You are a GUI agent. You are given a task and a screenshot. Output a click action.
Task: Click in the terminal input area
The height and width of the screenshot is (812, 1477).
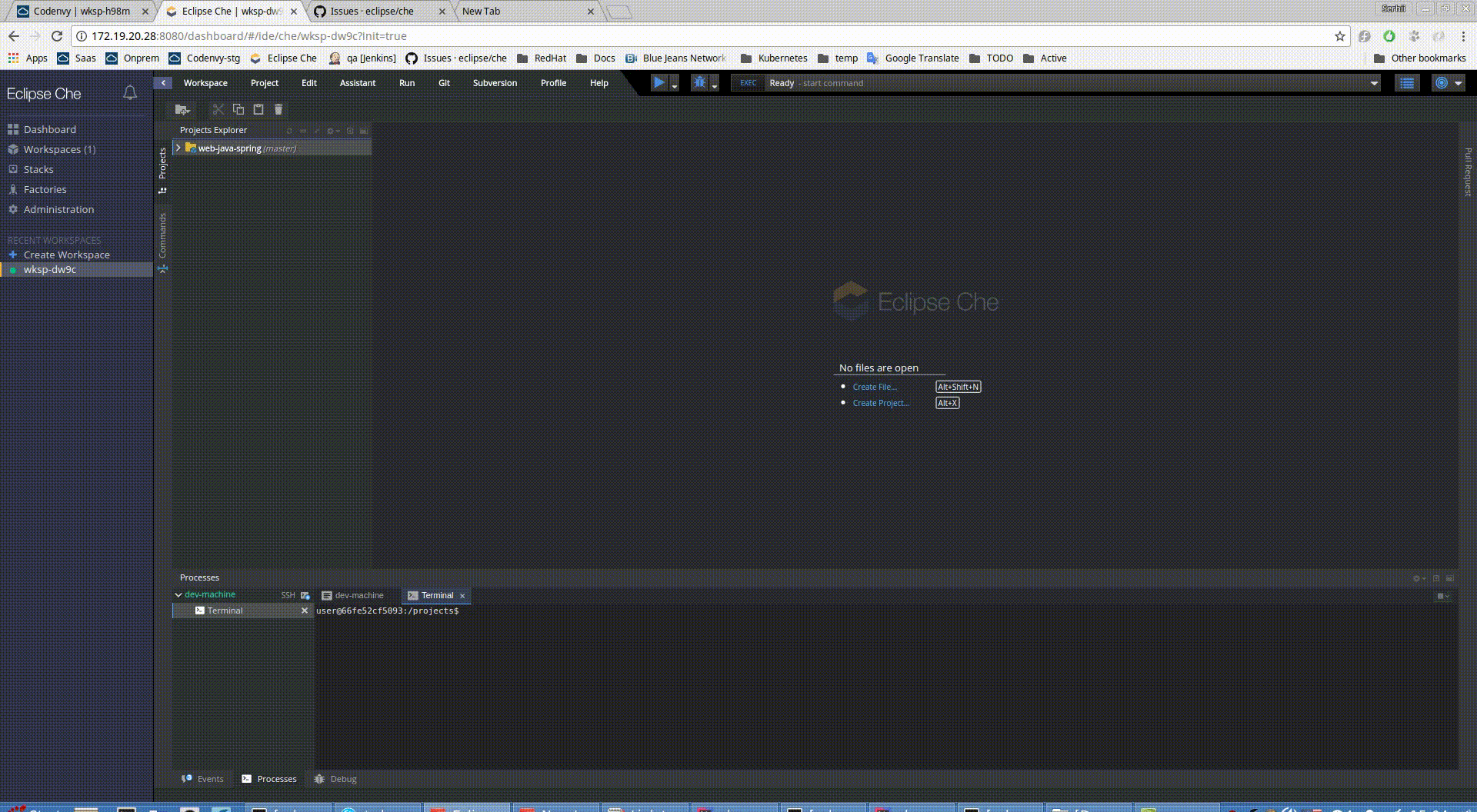[x=885, y=687]
